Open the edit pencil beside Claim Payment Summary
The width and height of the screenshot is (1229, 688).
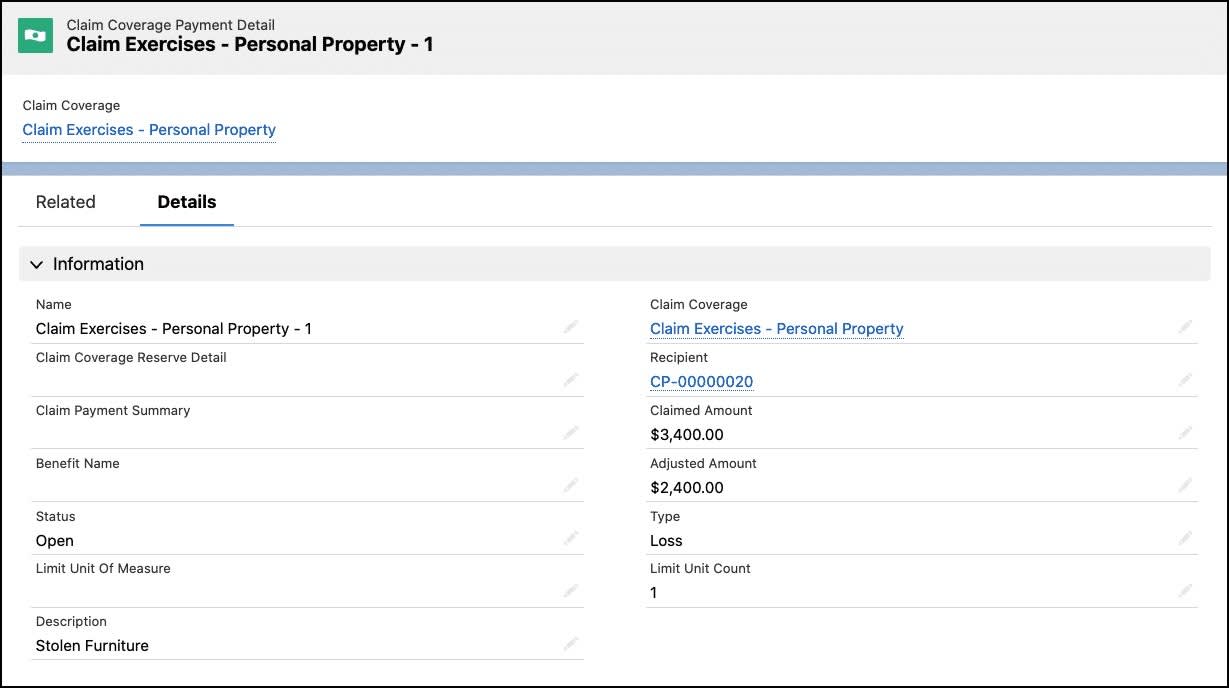570,433
